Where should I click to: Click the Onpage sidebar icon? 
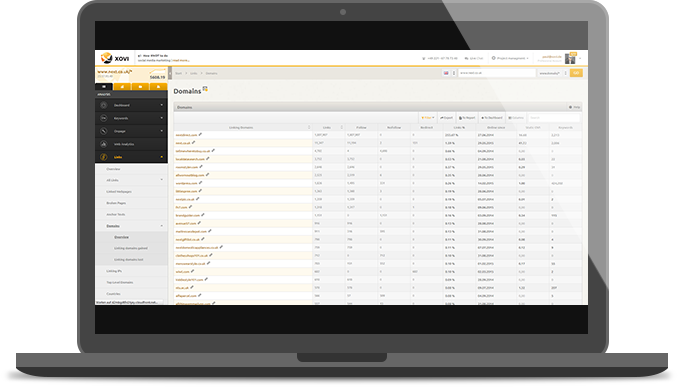point(104,131)
